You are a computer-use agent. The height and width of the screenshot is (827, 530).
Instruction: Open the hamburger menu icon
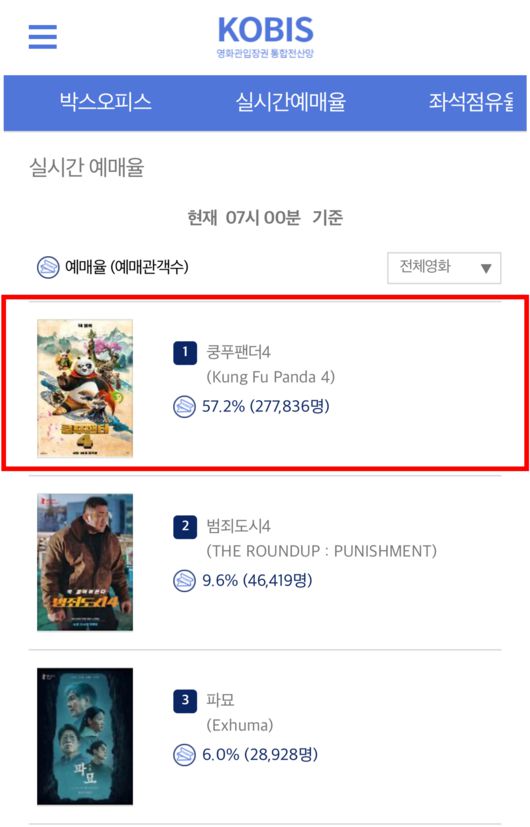(43, 36)
